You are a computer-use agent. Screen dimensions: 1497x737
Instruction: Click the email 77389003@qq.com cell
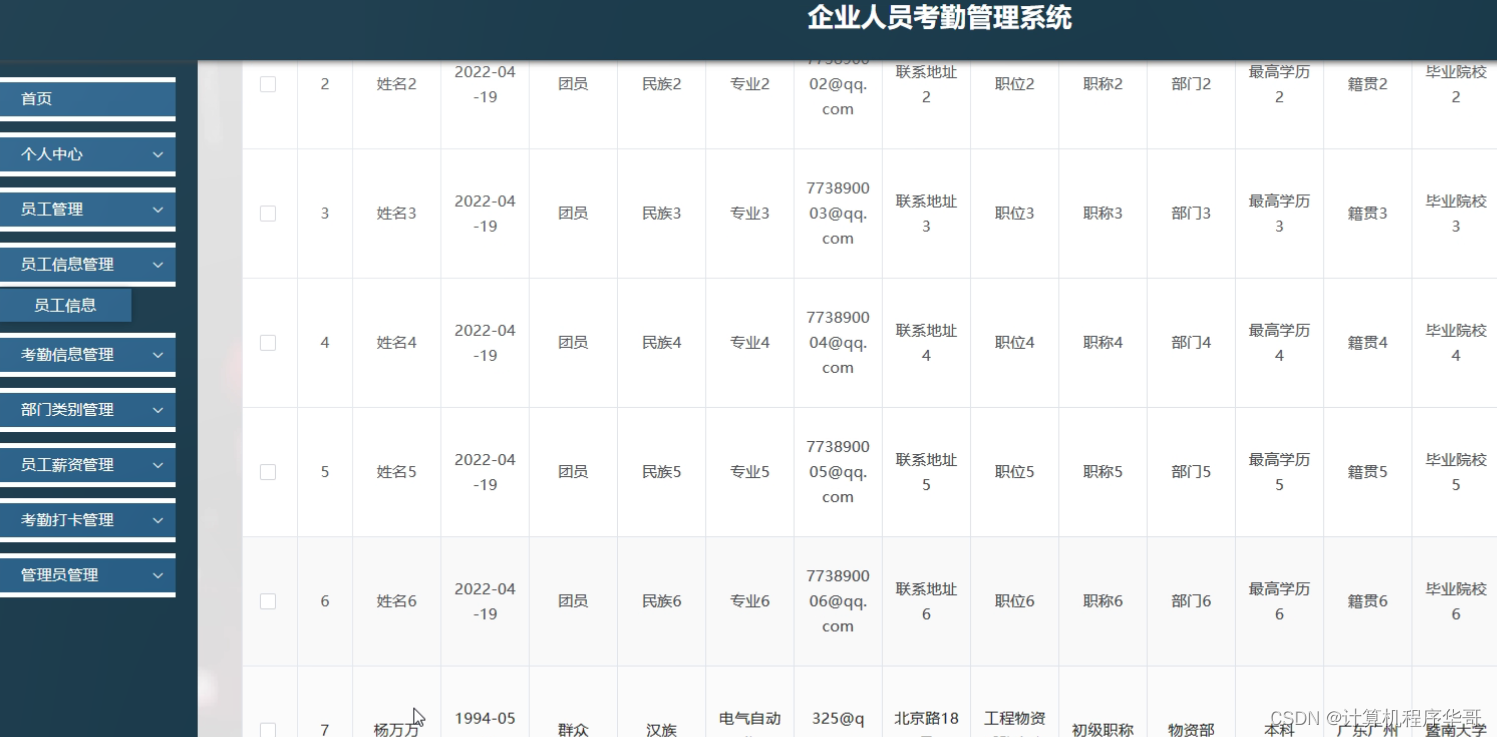(837, 213)
